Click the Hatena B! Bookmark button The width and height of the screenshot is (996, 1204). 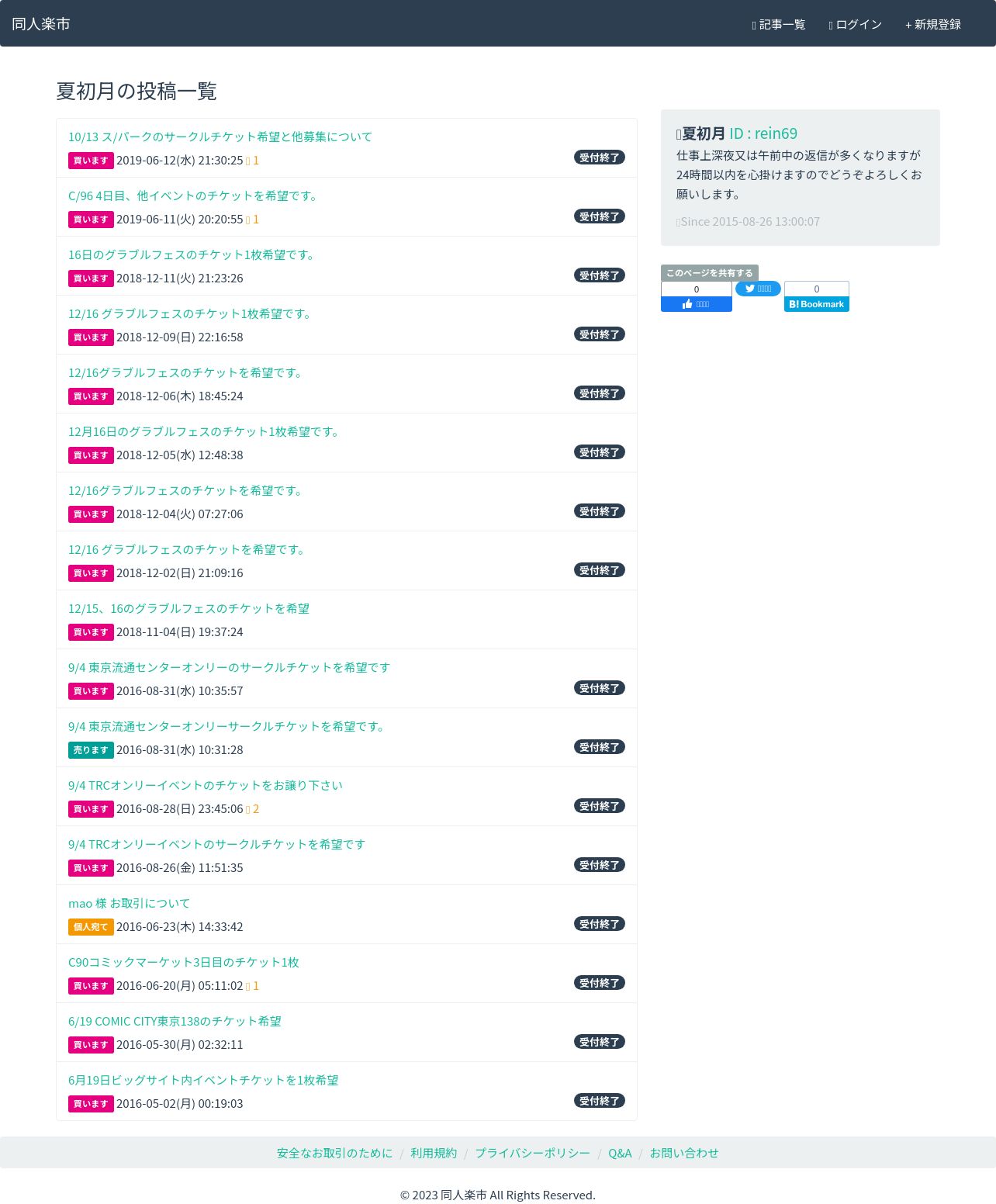pos(816,304)
